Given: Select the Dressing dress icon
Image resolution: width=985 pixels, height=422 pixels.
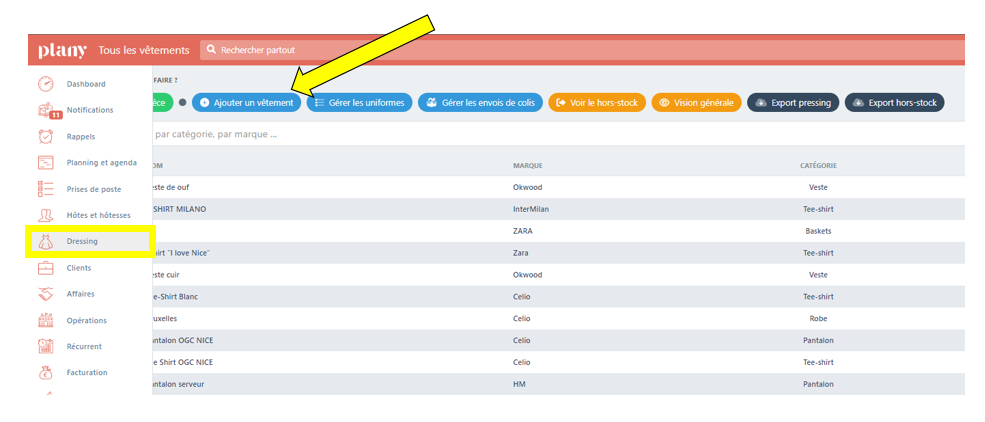Looking at the screenshot, I should 45,241.
